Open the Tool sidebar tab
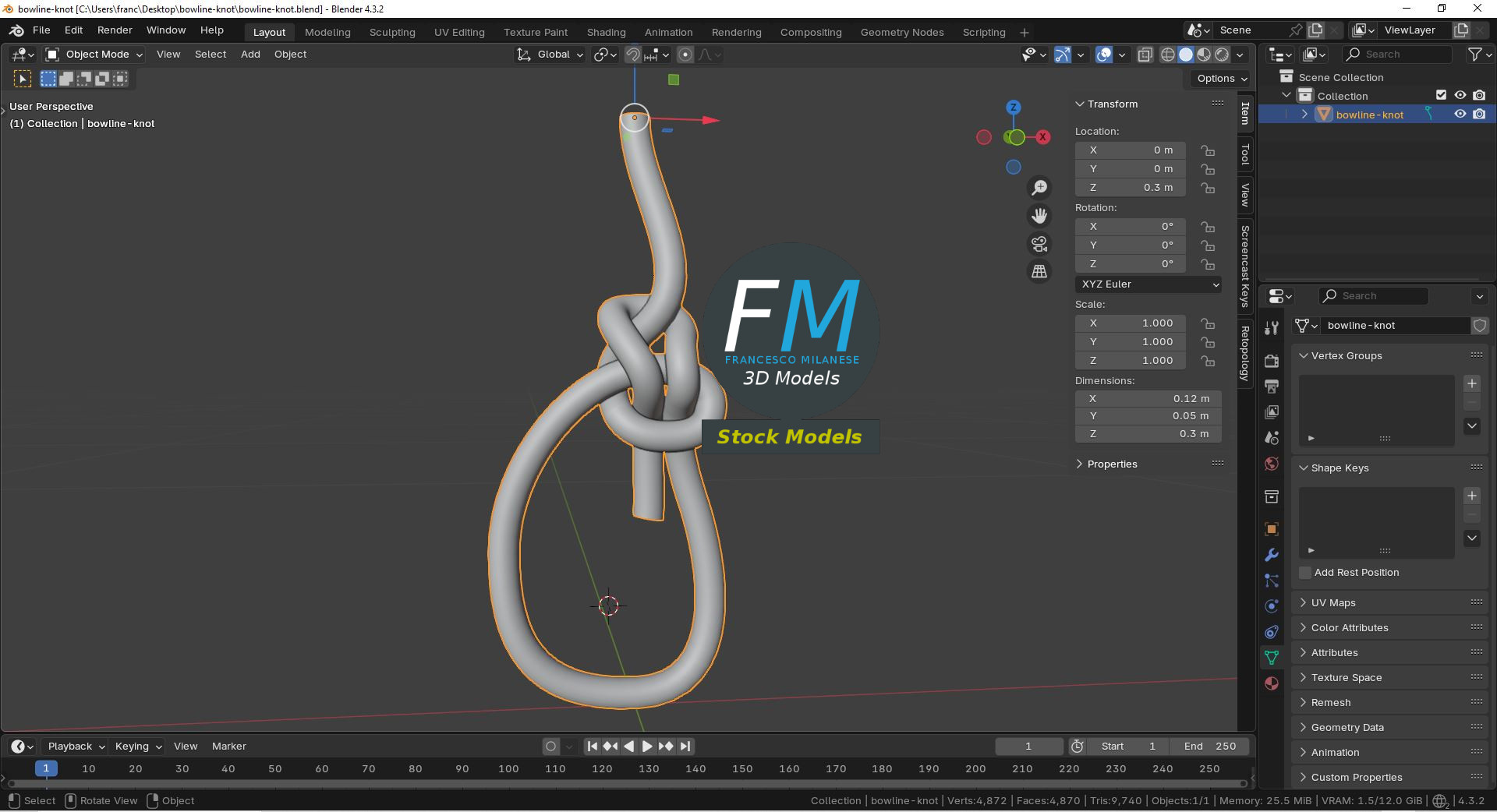This screenshot has width=1497, height=812. pos(1245,155)
